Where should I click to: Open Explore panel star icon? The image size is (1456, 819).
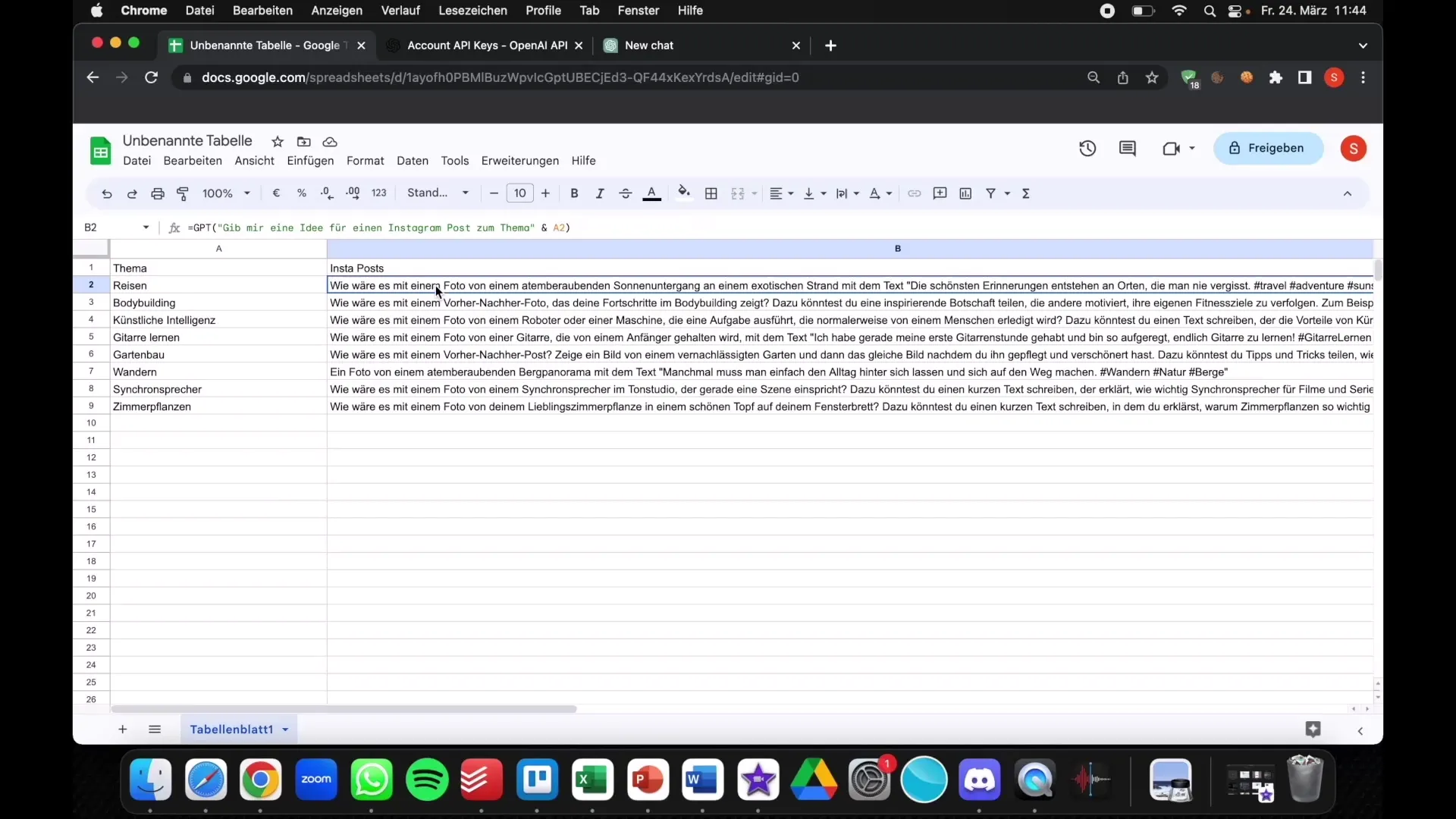coord(1313,730)
